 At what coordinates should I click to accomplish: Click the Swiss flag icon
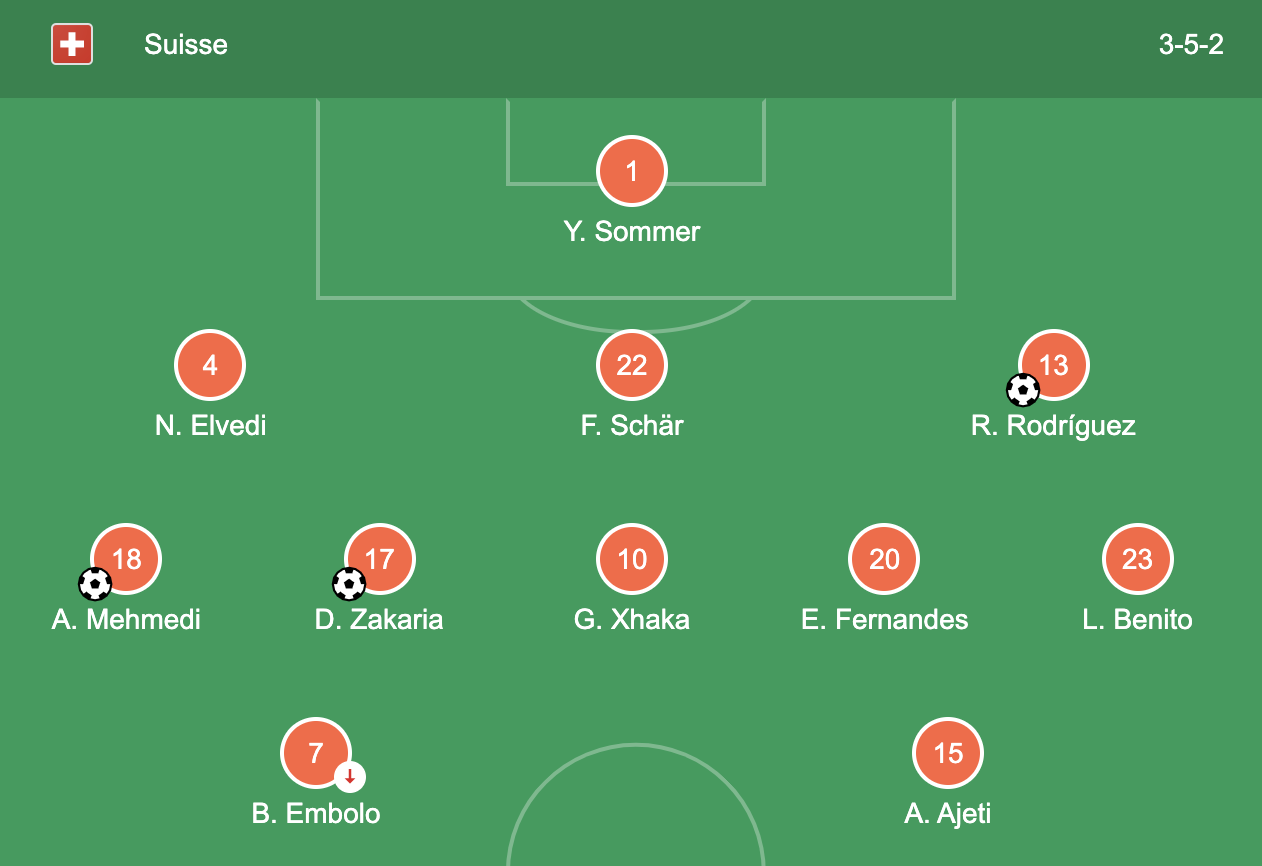[72, 45]
